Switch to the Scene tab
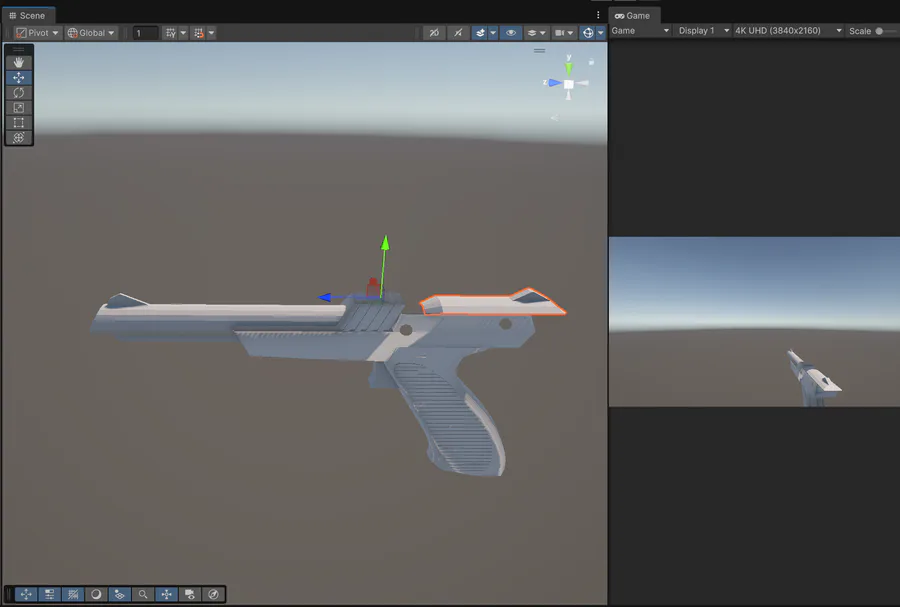 (x=27, y=15)
